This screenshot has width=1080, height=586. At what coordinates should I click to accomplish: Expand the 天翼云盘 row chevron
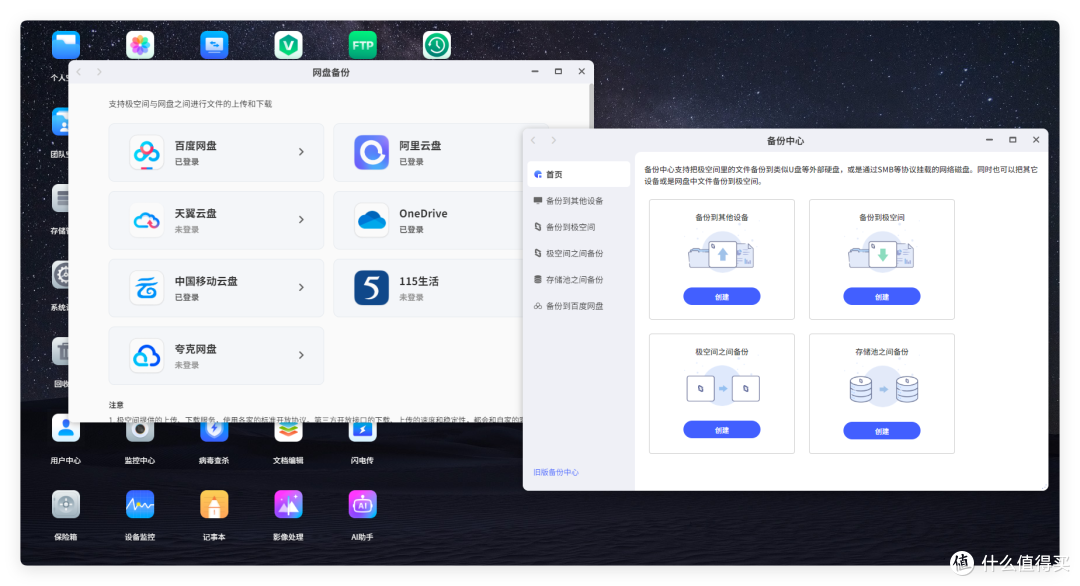coord(301,220)
